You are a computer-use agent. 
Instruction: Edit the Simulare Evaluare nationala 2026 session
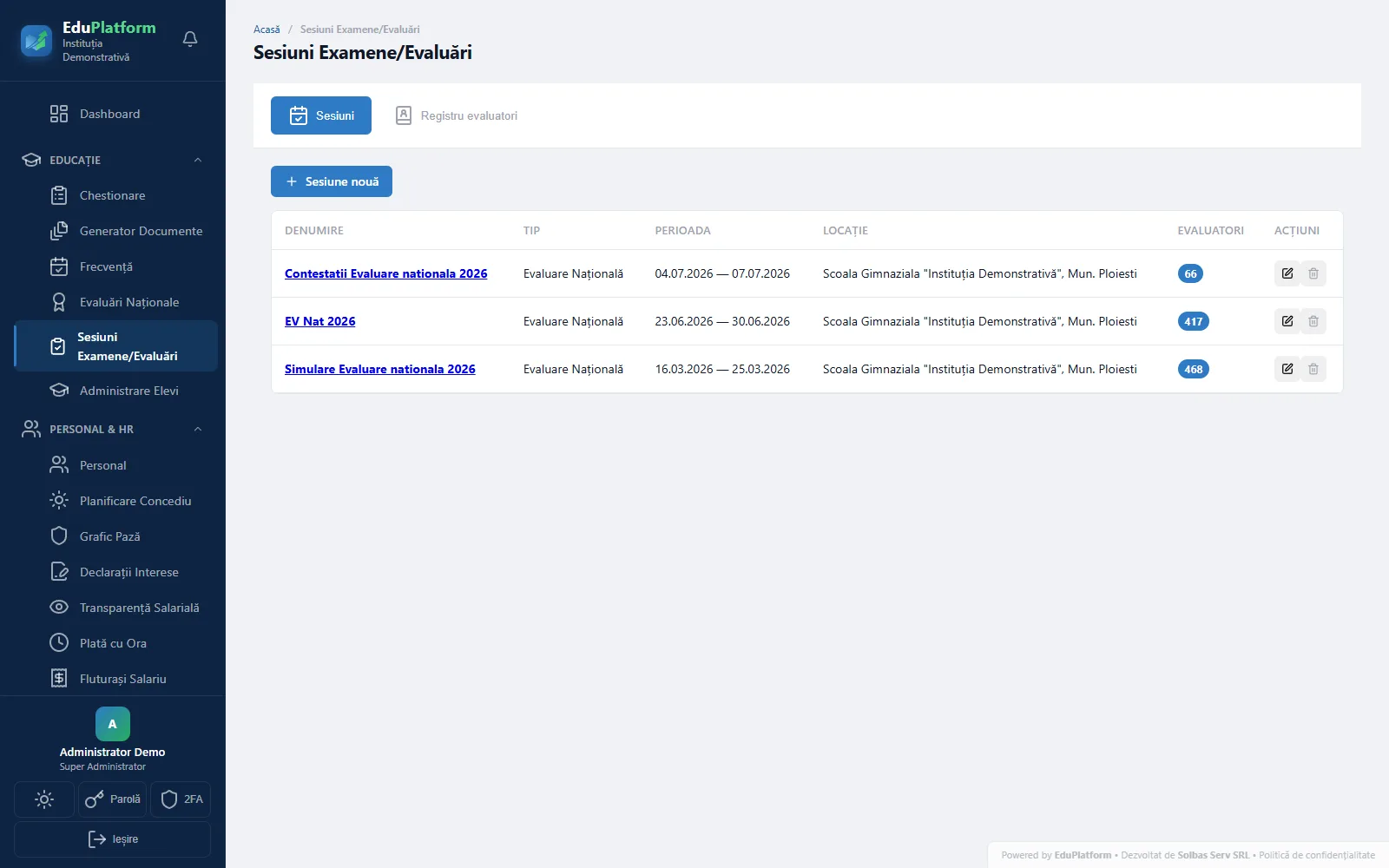pos(1287,369)
